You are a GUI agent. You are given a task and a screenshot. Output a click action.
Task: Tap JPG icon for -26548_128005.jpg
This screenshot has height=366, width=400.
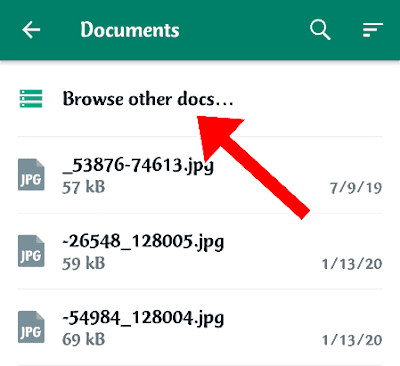tap(31, 251)
